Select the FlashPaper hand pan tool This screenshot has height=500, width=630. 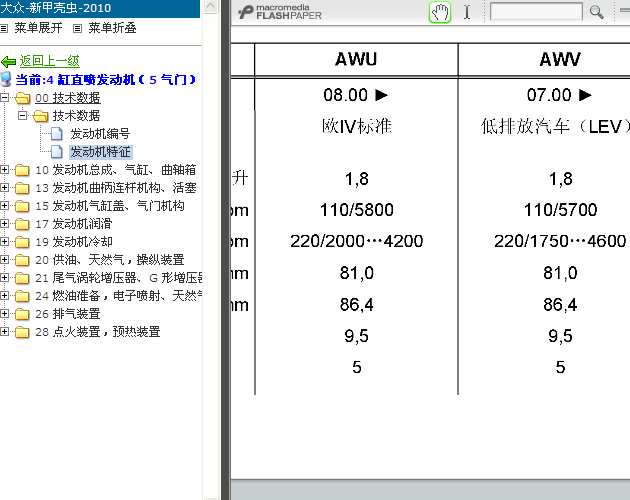pyautogui.click(x=440, y=12)
